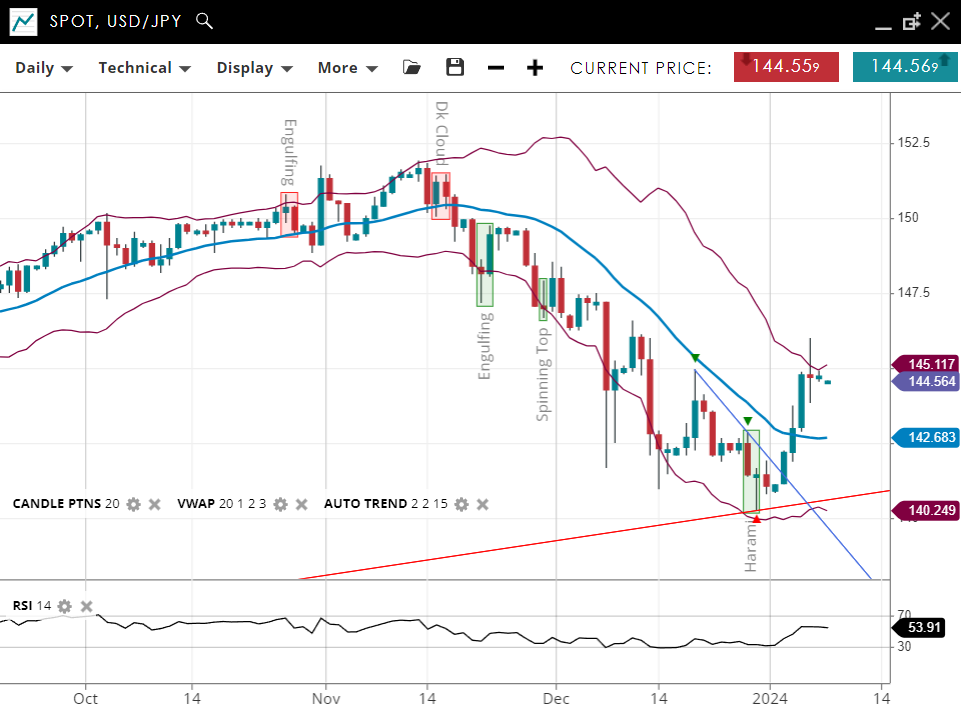Image resolution: width=961 pixels, height=713 pixels.
Task: Open the Display dropdown menu
Action: point(254,68)
